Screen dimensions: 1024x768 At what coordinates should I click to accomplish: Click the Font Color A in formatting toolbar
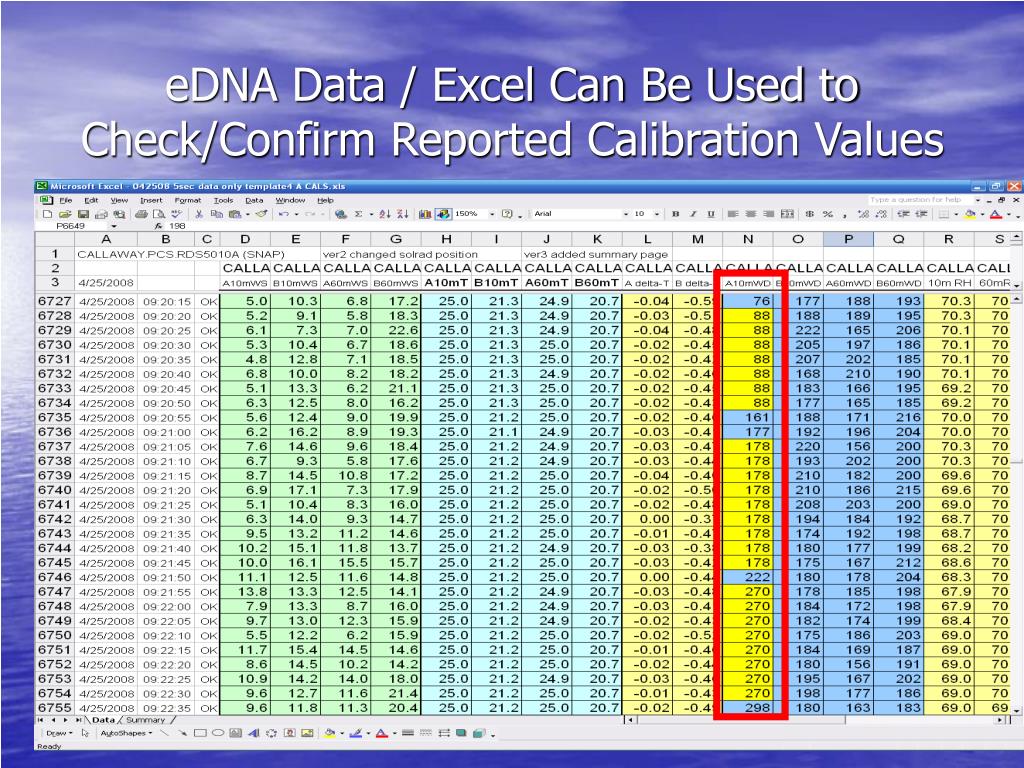click(996, 214)
